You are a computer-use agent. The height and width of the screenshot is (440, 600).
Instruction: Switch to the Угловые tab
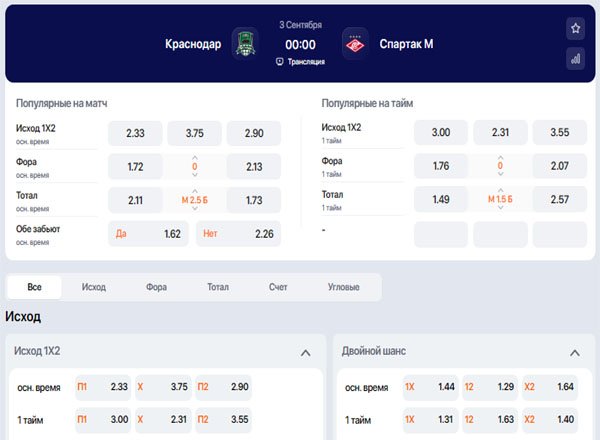click(x=344, y=287)
